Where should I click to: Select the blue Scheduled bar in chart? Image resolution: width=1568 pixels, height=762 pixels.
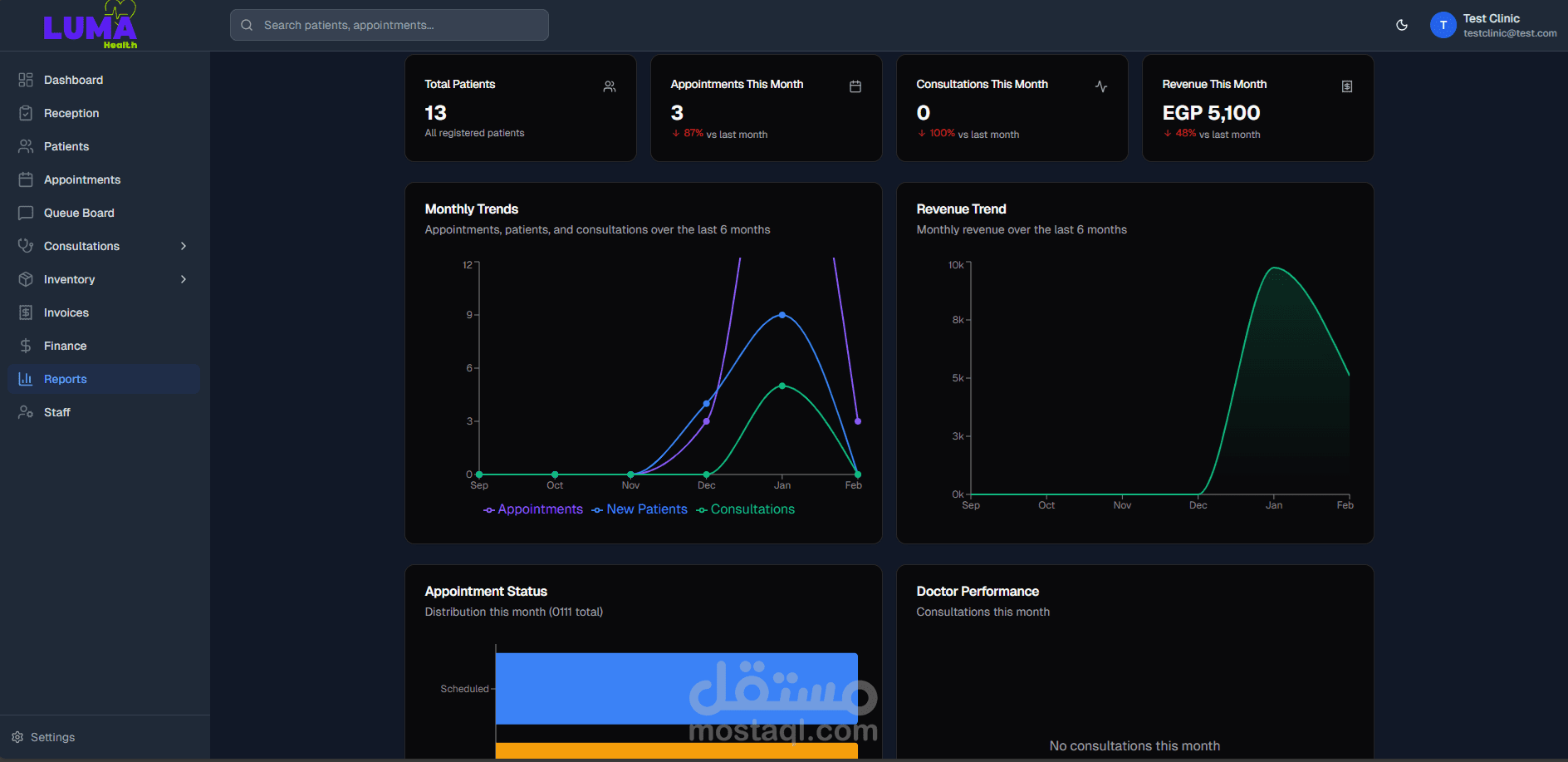[x=677, y=689]
